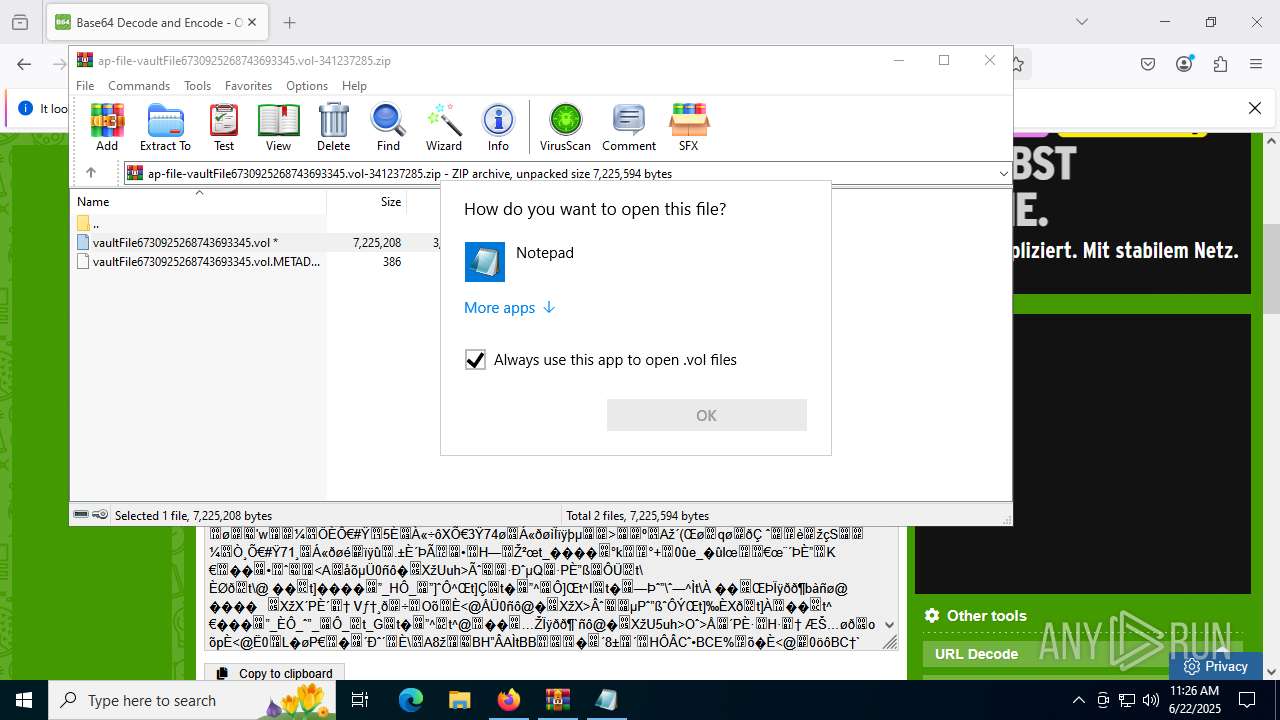Toggle Always use this app for .vol files
Image resolution: width=1280 pixels, height=720 pixels.
click(476, 360)
